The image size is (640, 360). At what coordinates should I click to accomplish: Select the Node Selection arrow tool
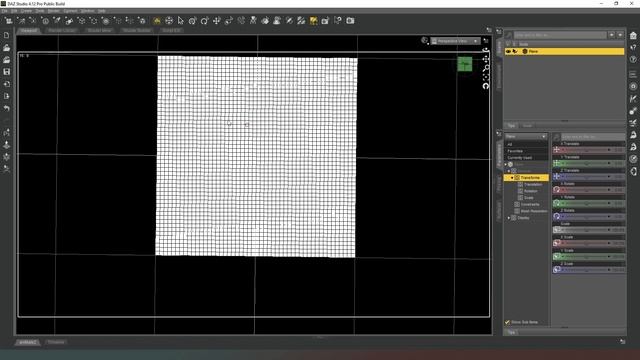tap(180, 20)
